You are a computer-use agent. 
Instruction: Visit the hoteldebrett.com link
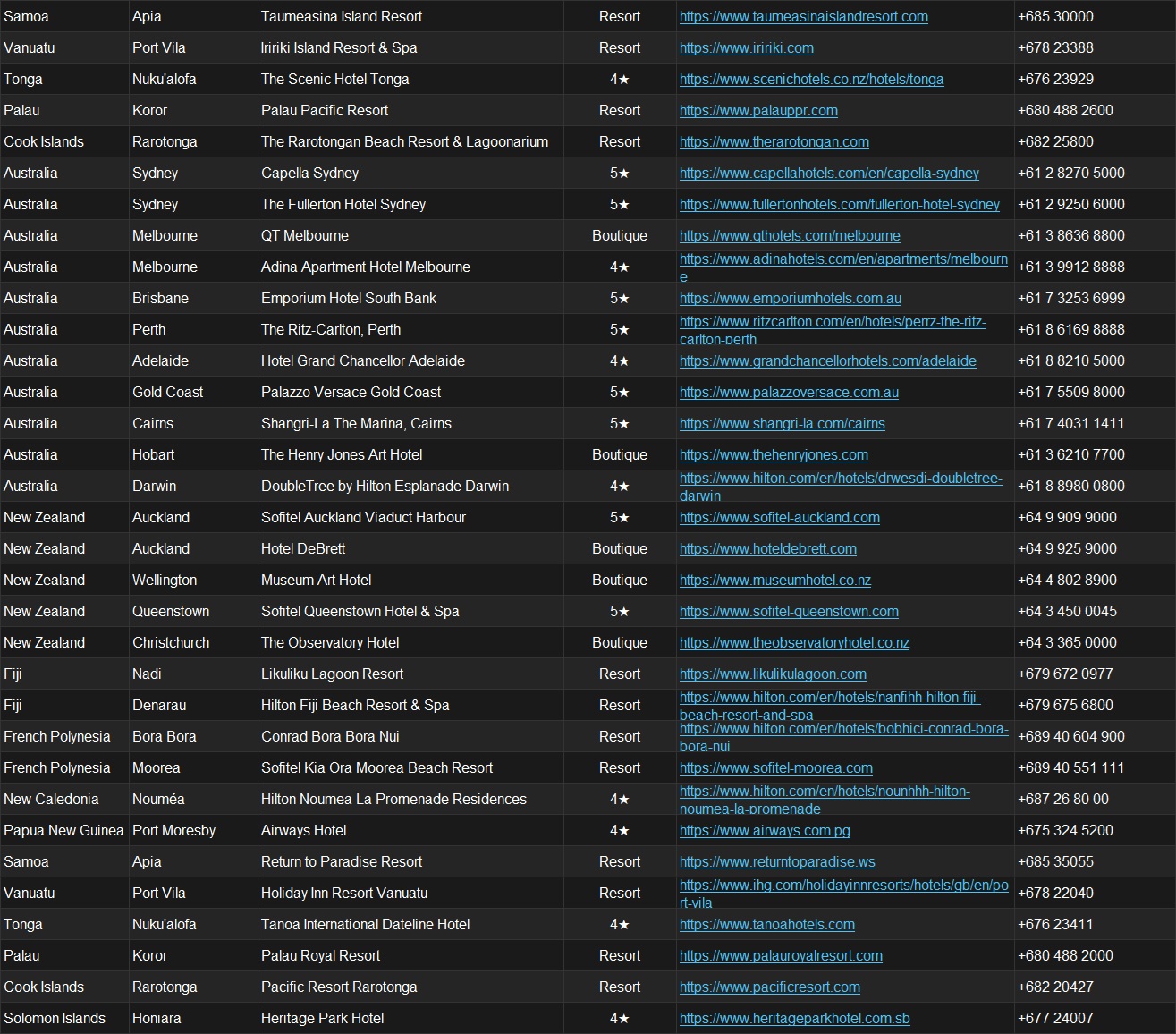coord(768,548)
